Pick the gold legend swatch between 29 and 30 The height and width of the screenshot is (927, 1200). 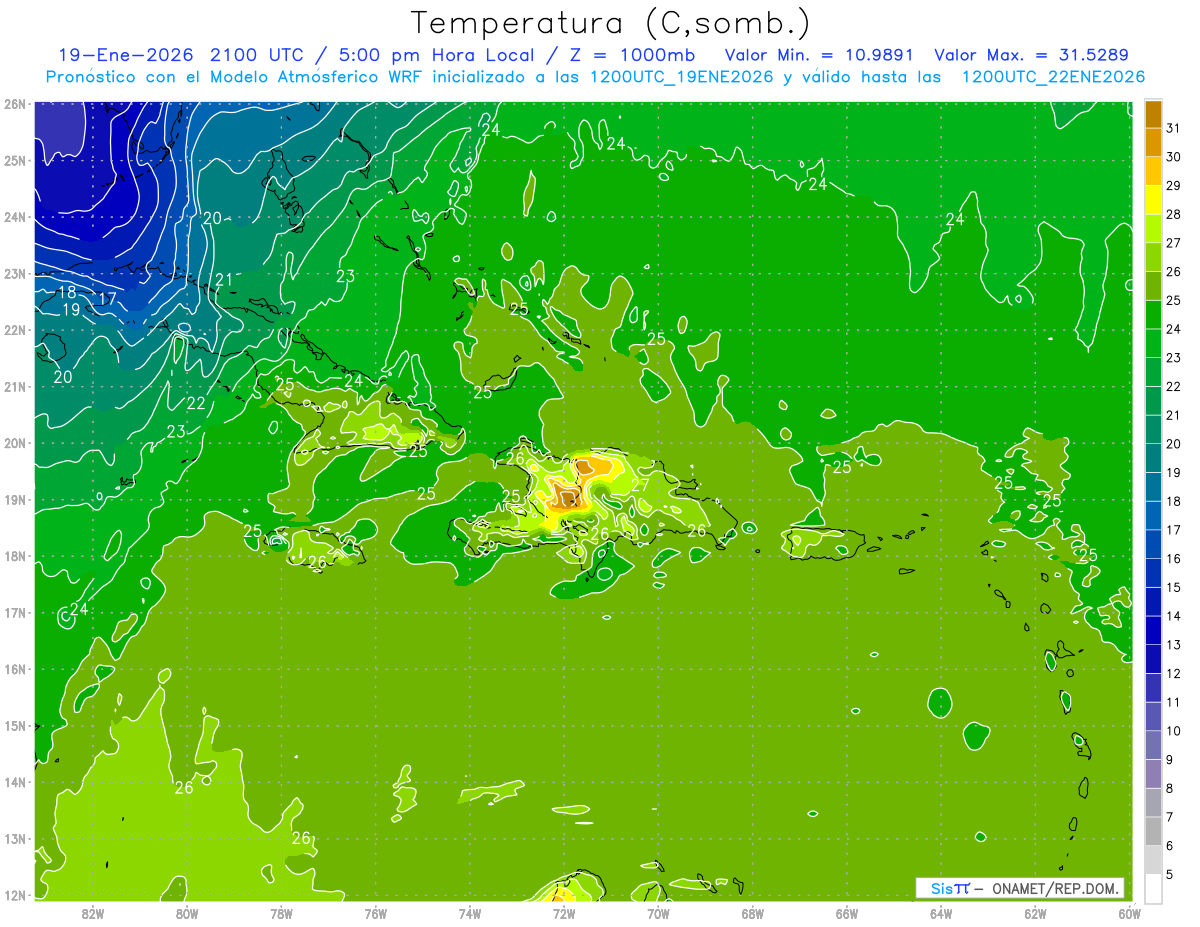pos(1153,171)
